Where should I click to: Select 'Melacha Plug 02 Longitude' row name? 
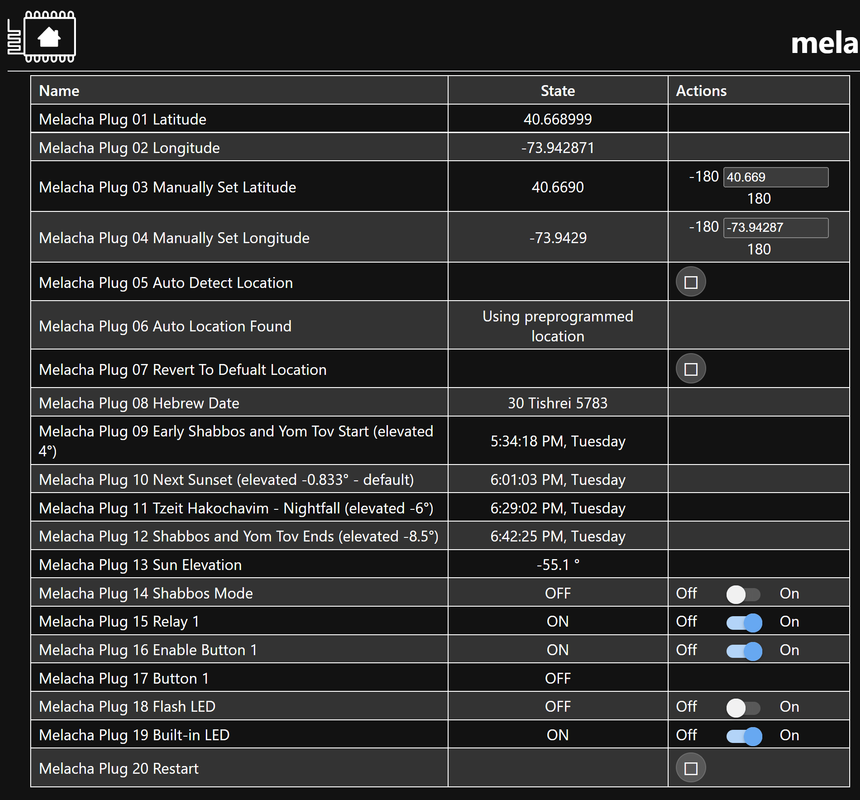coord(129,148)
